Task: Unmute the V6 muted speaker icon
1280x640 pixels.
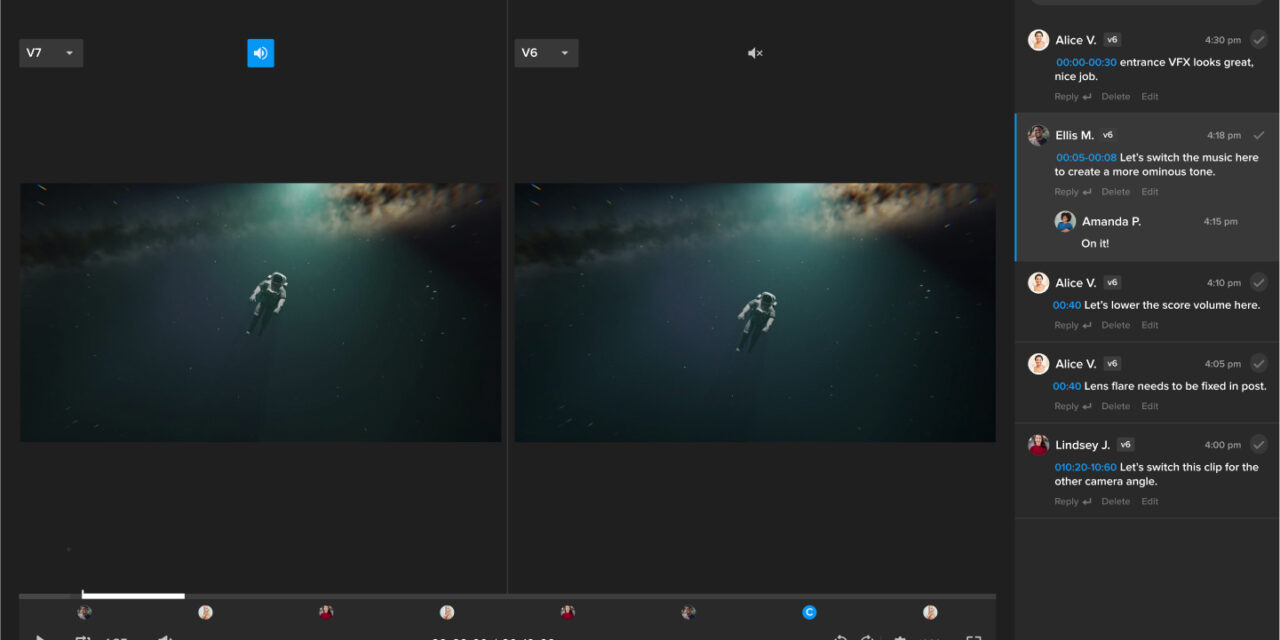Action: (x=755, y=53)
